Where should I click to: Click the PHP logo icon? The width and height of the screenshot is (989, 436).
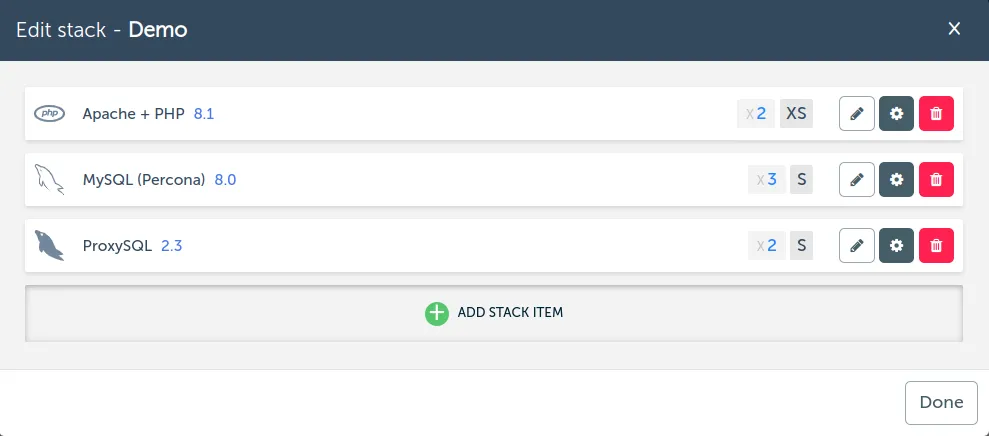click(x=49, y=114)
